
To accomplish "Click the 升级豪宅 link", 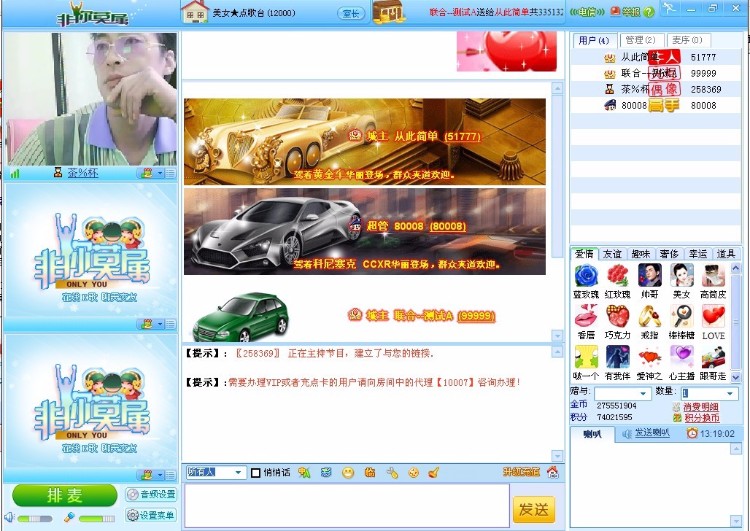I will point(521,472).
